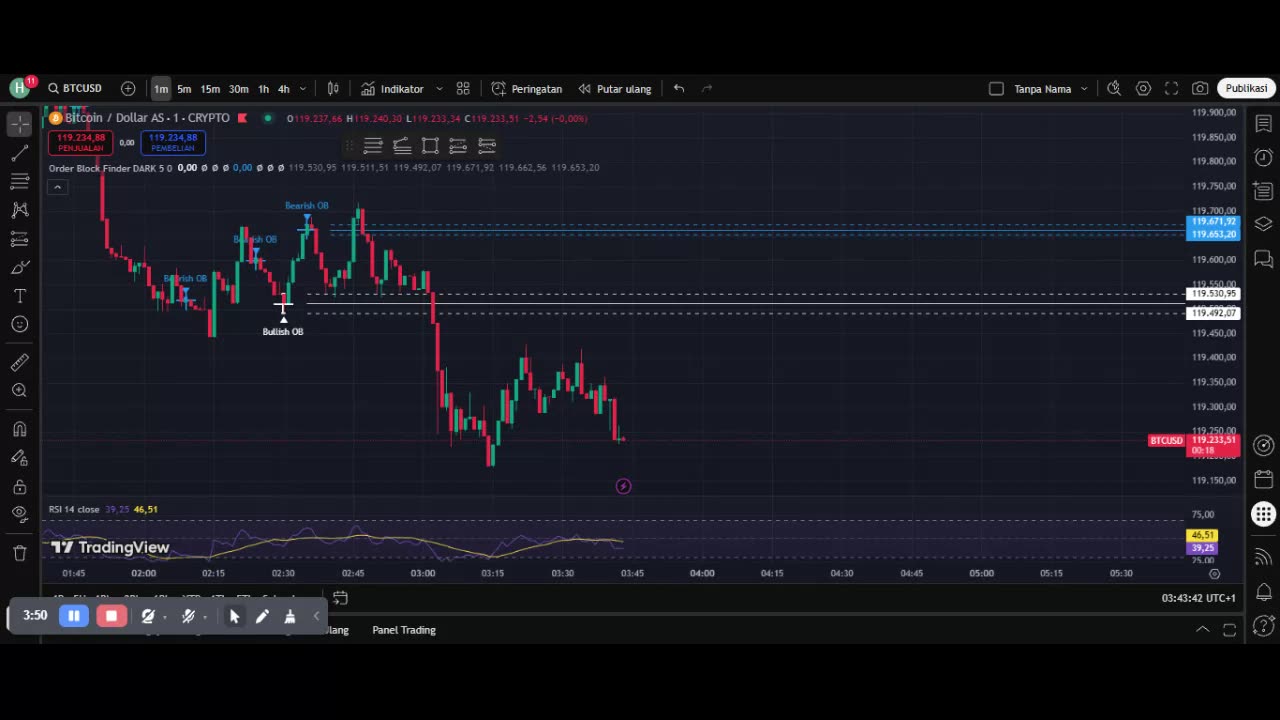Open the patterns drawing tool
The image size is (1280, 720).
[19, 210]
